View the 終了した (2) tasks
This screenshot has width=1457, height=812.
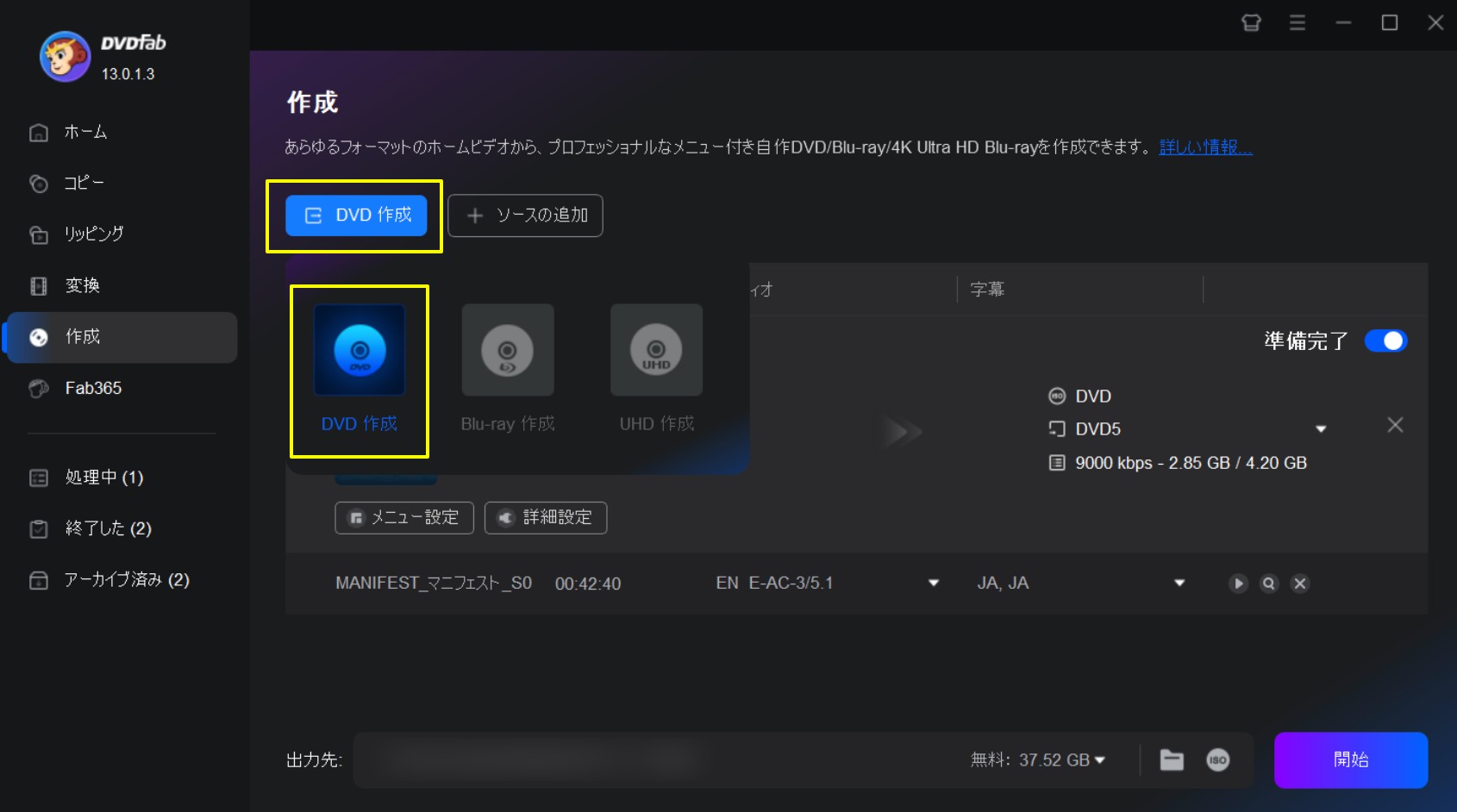point(121,528)
